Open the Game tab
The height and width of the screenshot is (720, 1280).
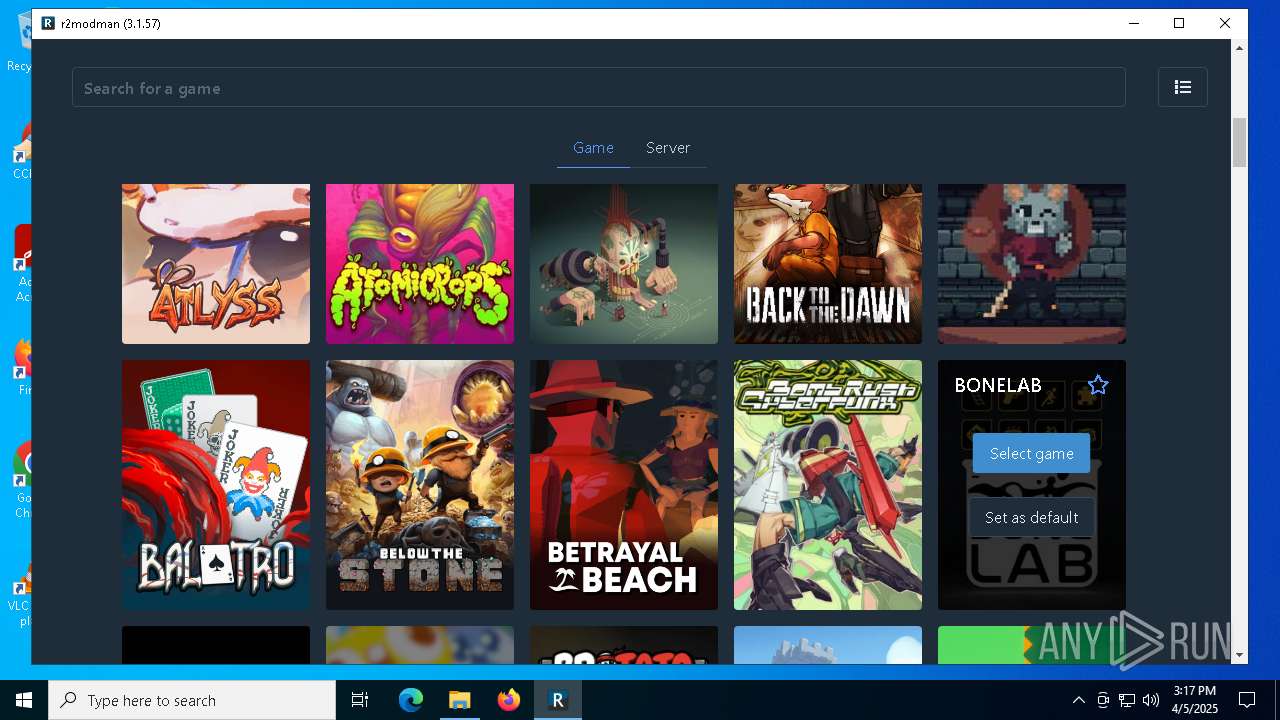593,147
